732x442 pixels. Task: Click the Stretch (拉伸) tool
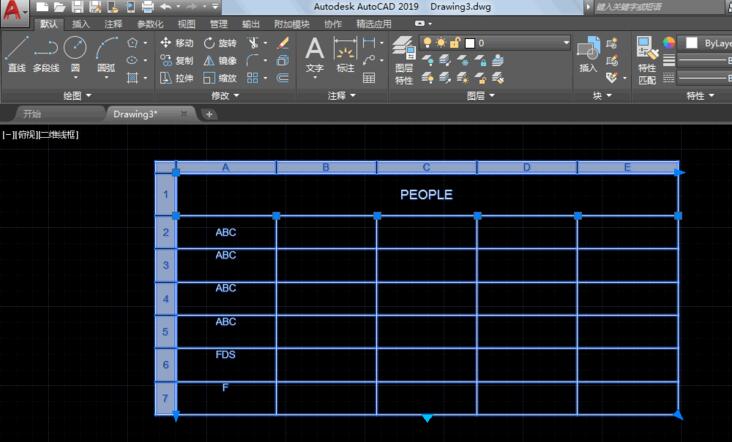click(176, 78)
